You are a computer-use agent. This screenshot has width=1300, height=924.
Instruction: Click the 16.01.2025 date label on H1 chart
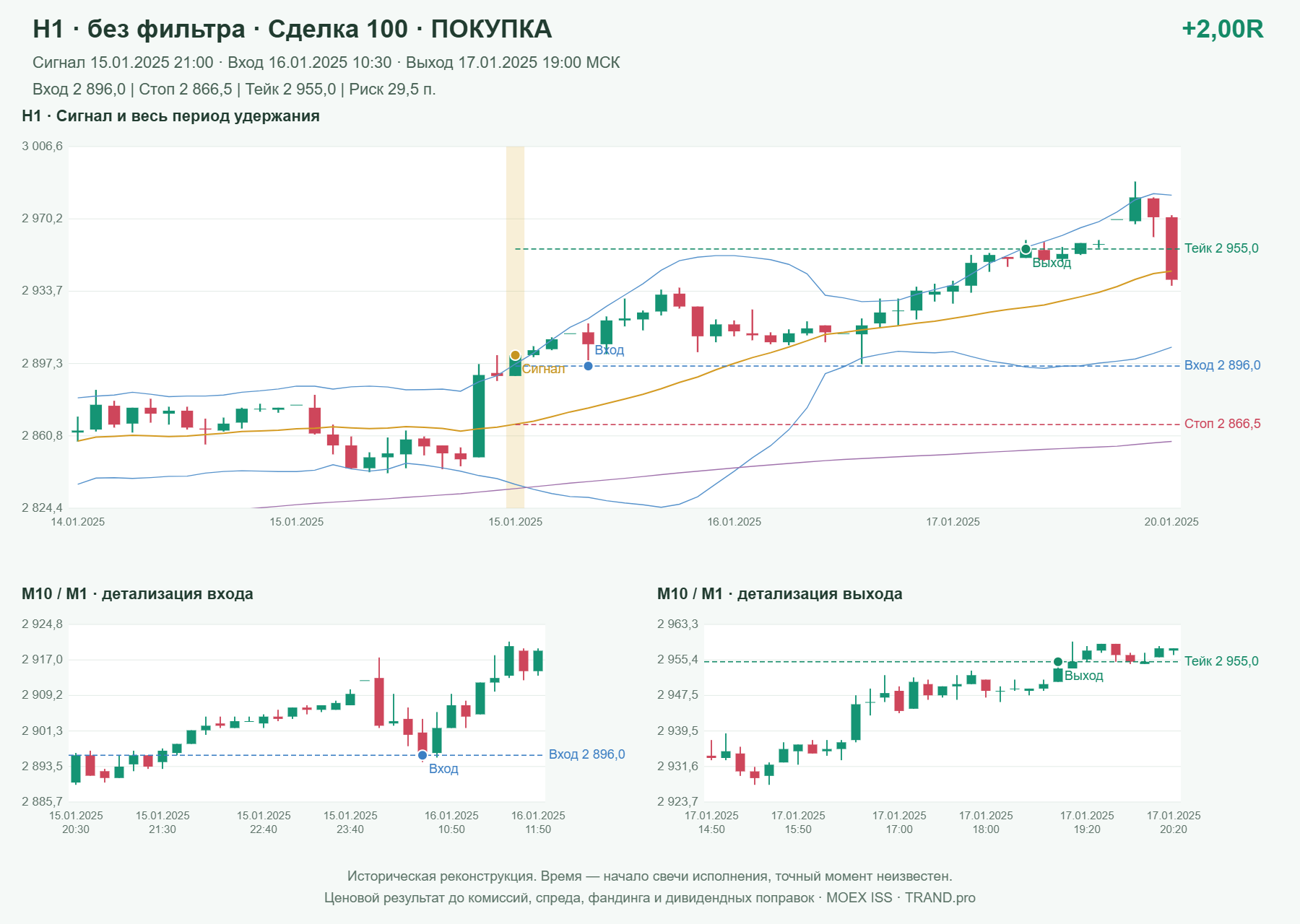pyautogui.click(x=734, y=522)
